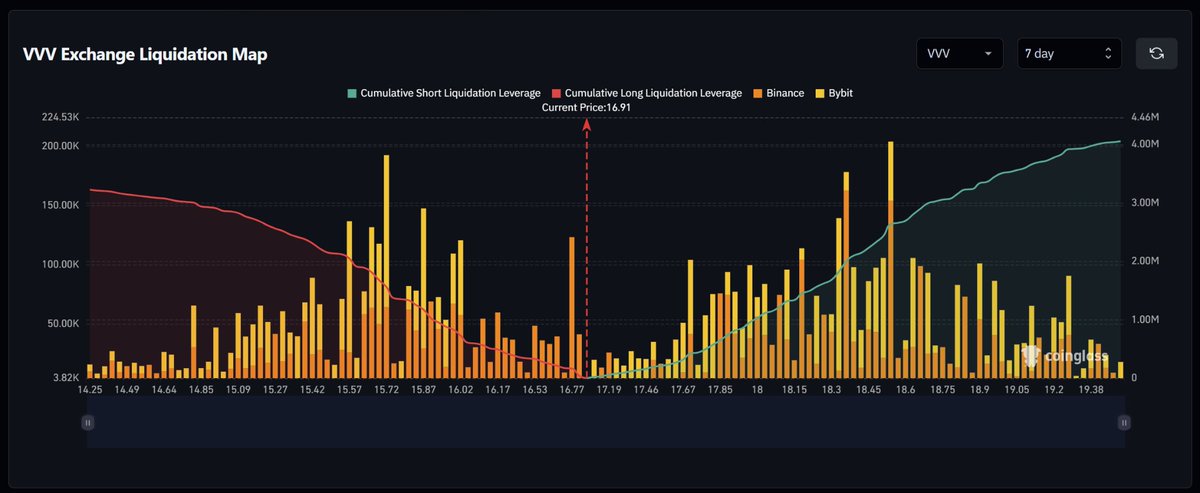Click the 200.00K left axis label
The width and height of the screenshot is (1200, 493).
coord(60,146)
